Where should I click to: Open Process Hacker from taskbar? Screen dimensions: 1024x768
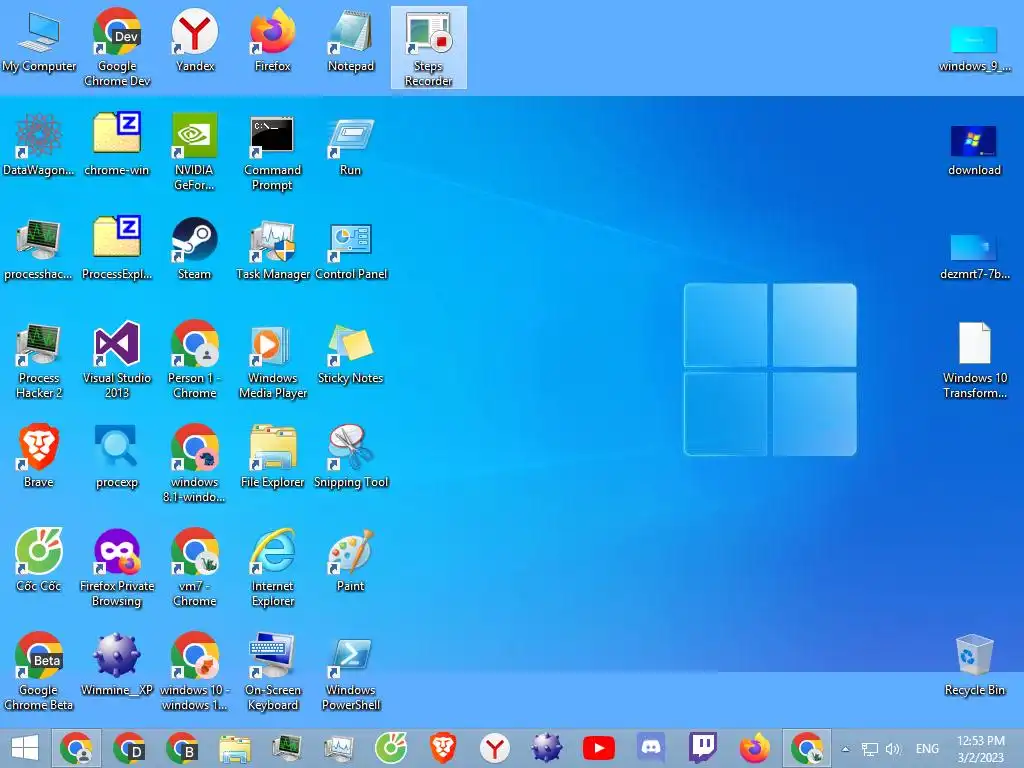(x=286, y=748)
